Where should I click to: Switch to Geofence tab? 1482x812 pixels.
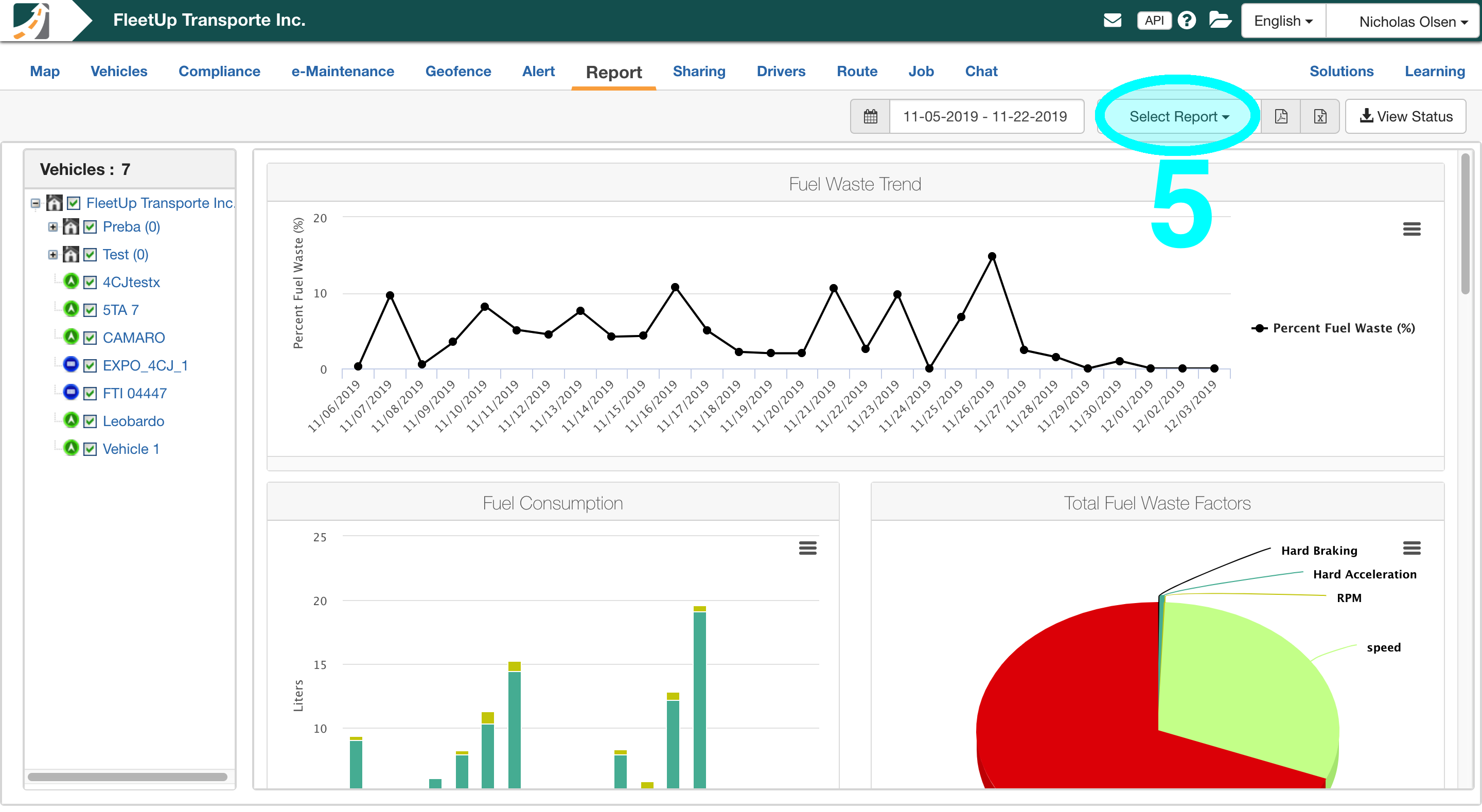pyautogui.click(x=458, y=71)
